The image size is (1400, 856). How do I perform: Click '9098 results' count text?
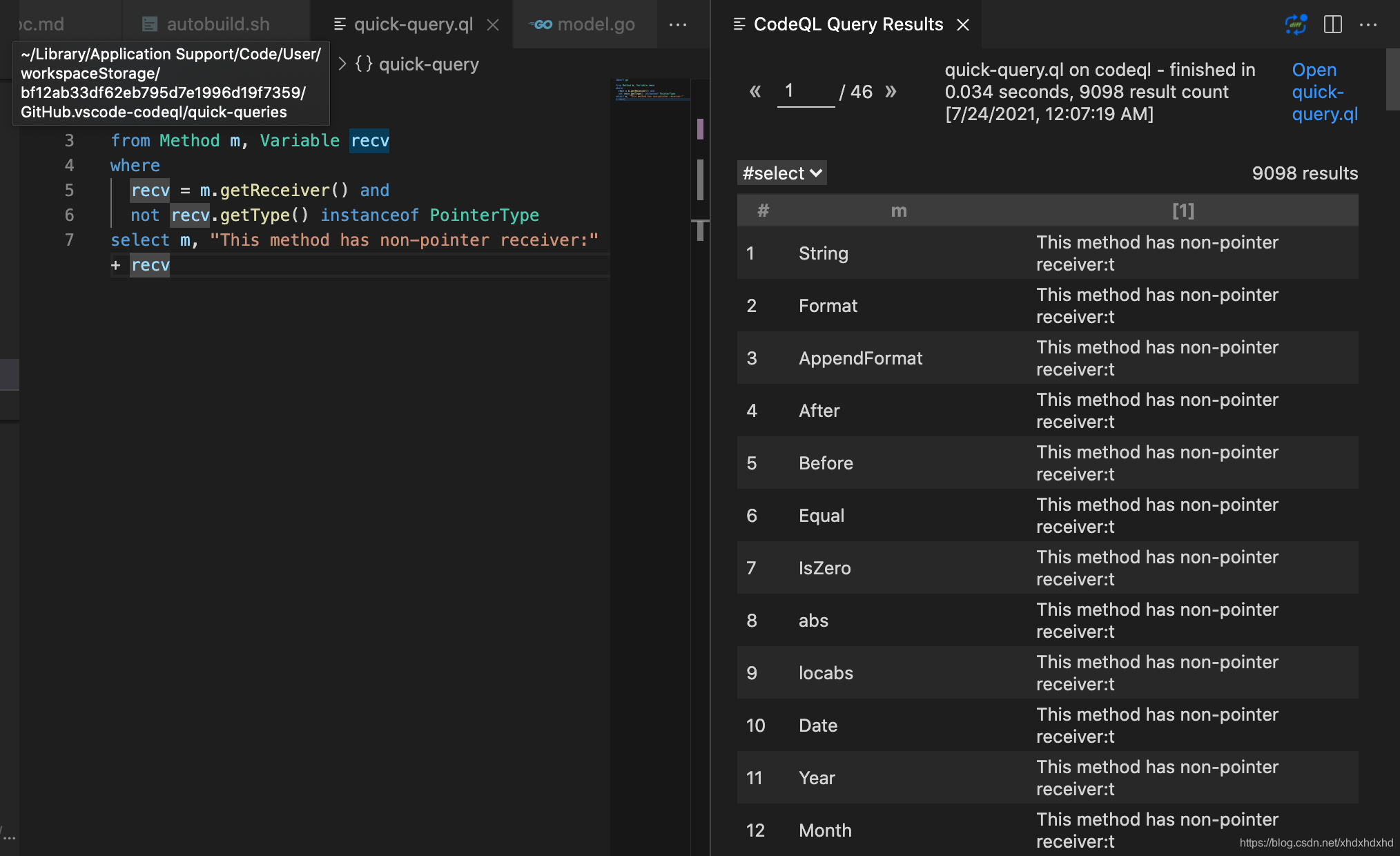(1305, 173)
